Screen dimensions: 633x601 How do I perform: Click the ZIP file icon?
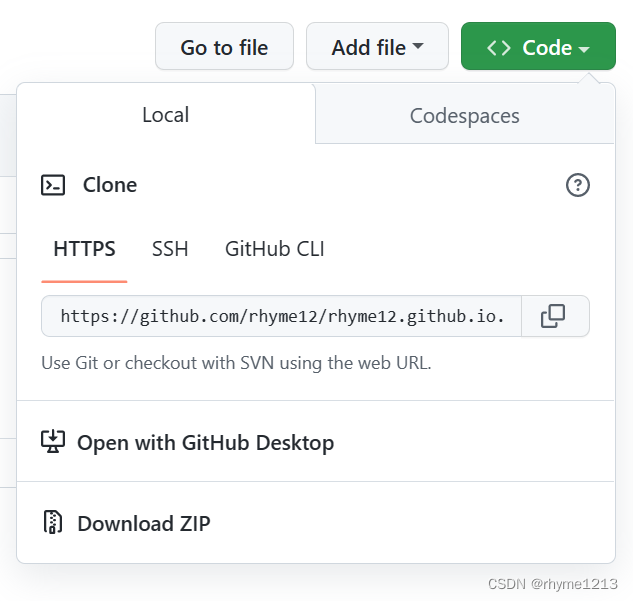[x=53, y=522]
